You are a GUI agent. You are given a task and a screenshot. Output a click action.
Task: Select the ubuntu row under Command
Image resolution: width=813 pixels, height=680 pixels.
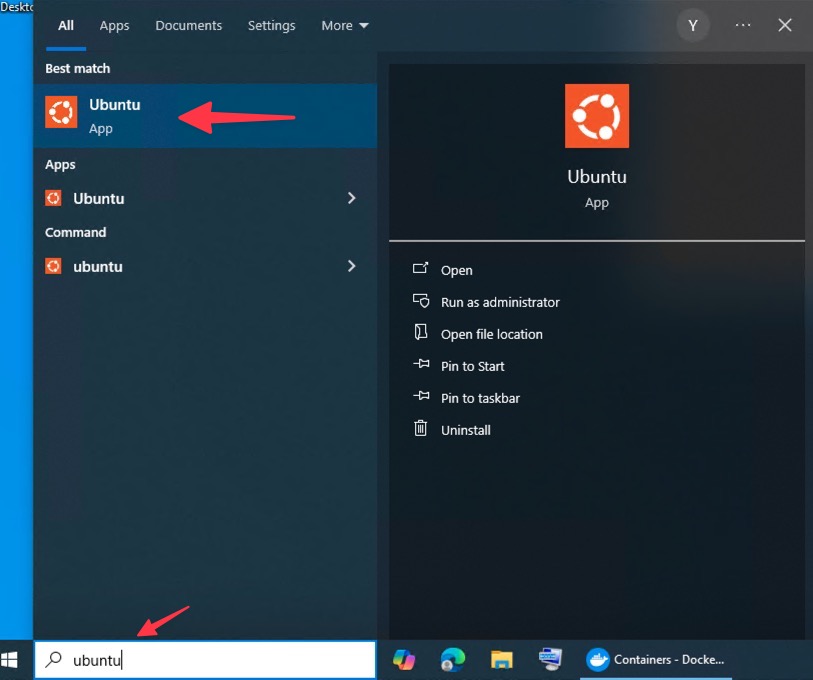tap(205, 266)
